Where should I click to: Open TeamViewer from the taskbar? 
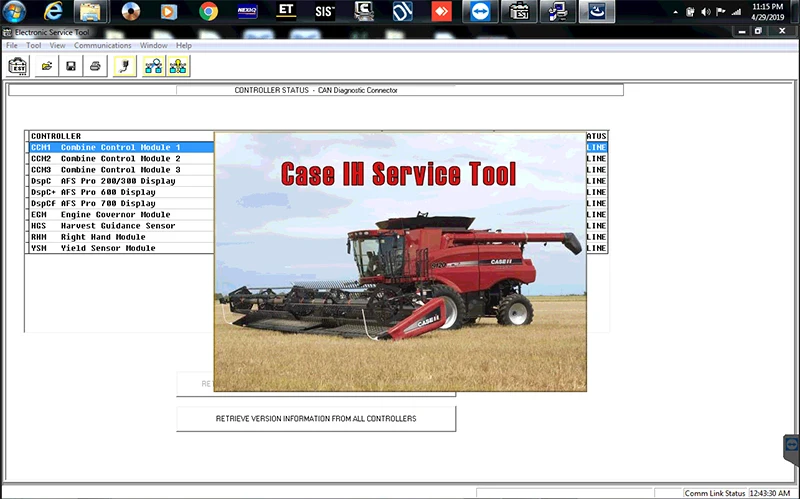pyautogui.click(x=481, y=11)
